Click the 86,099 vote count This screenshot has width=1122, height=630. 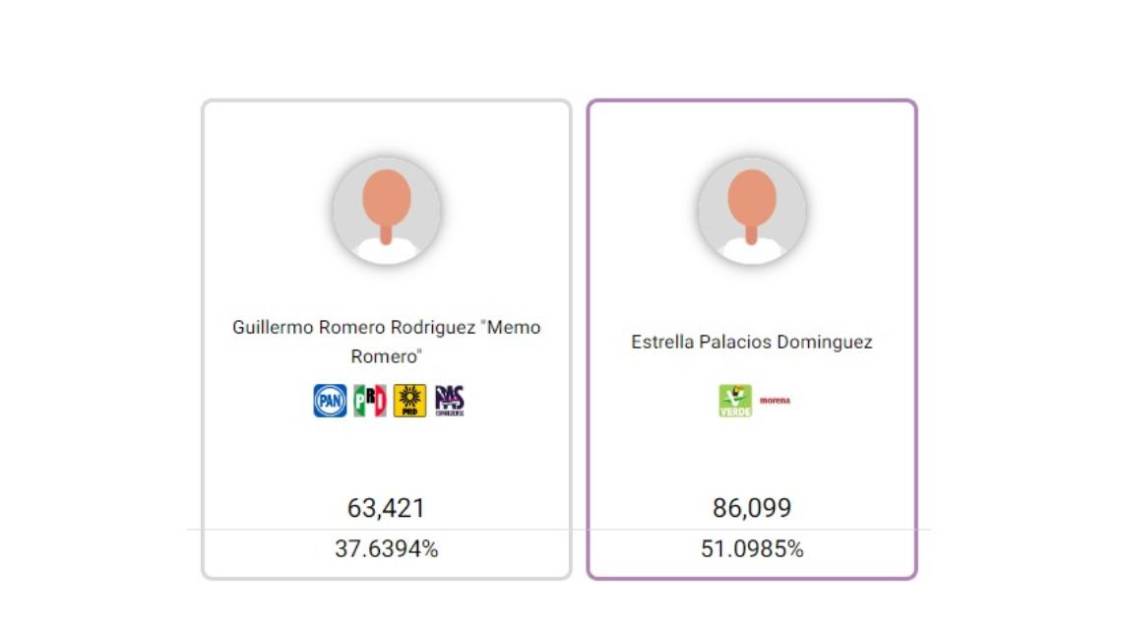coord(751,508)
